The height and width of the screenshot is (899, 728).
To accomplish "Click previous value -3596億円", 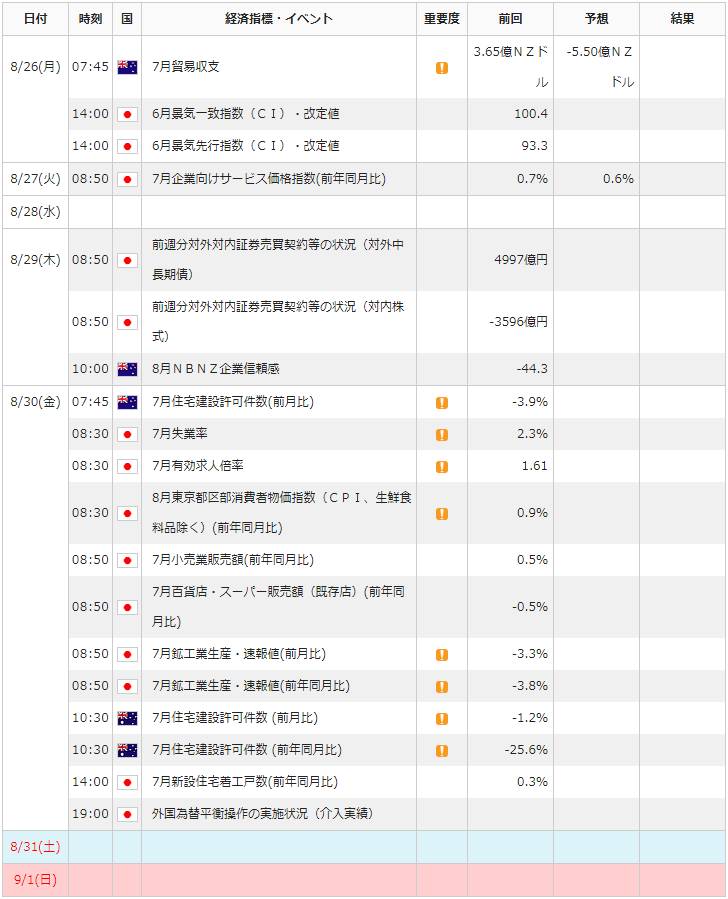I will click(519, 322).
